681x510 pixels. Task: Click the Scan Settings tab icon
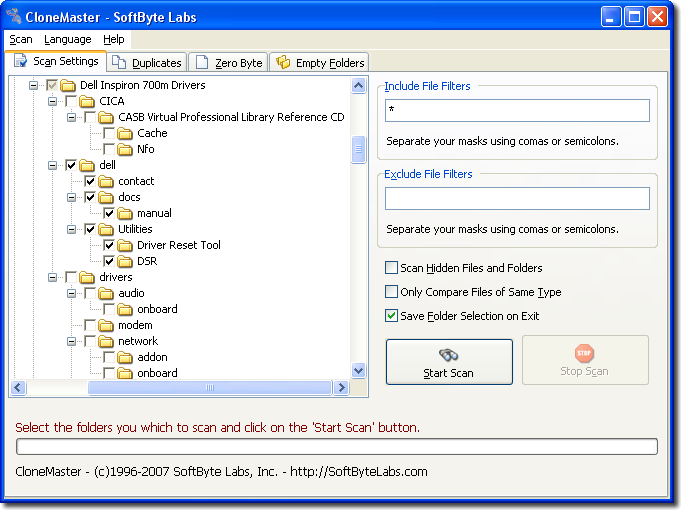click(20, 61)
